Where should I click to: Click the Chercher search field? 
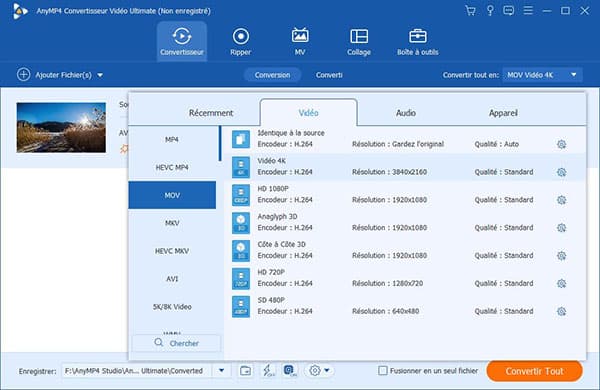tap(176, 343)
